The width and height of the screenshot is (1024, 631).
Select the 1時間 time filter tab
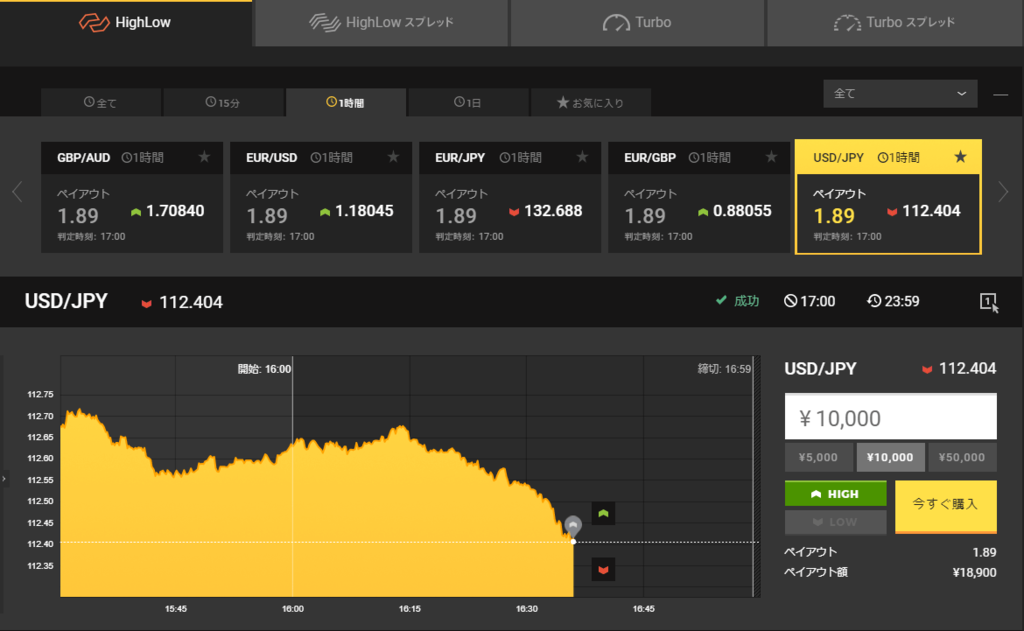[x=345, y=103]
